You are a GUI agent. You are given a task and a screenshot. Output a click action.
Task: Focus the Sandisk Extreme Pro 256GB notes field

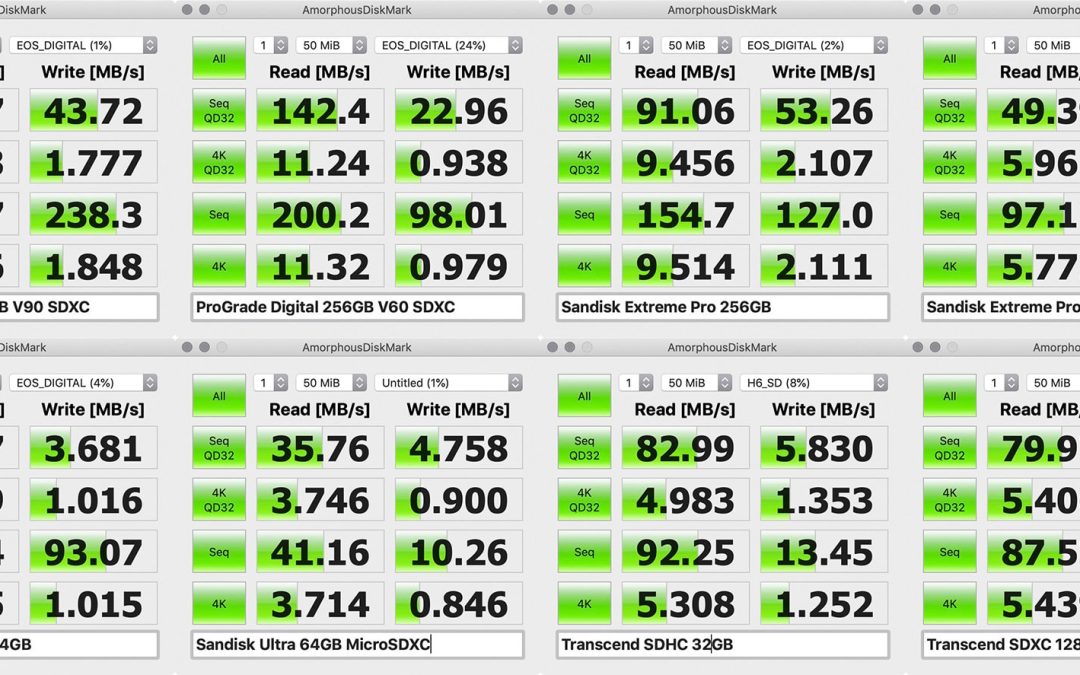(722, 307)
